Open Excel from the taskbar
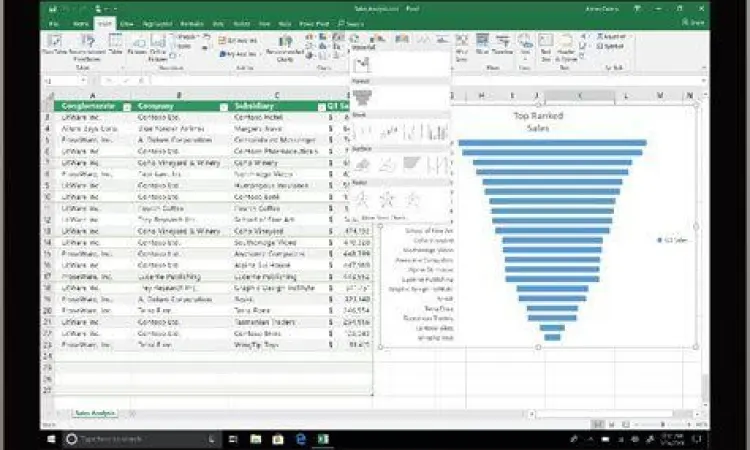This screenshot has width=750, height=450. tap(323, 439)
